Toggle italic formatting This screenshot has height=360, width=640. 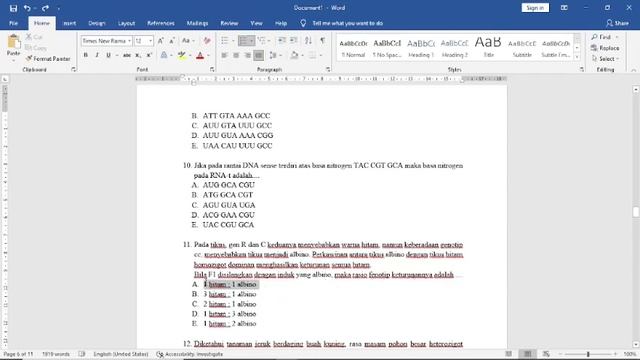click(x=97, y=55)
